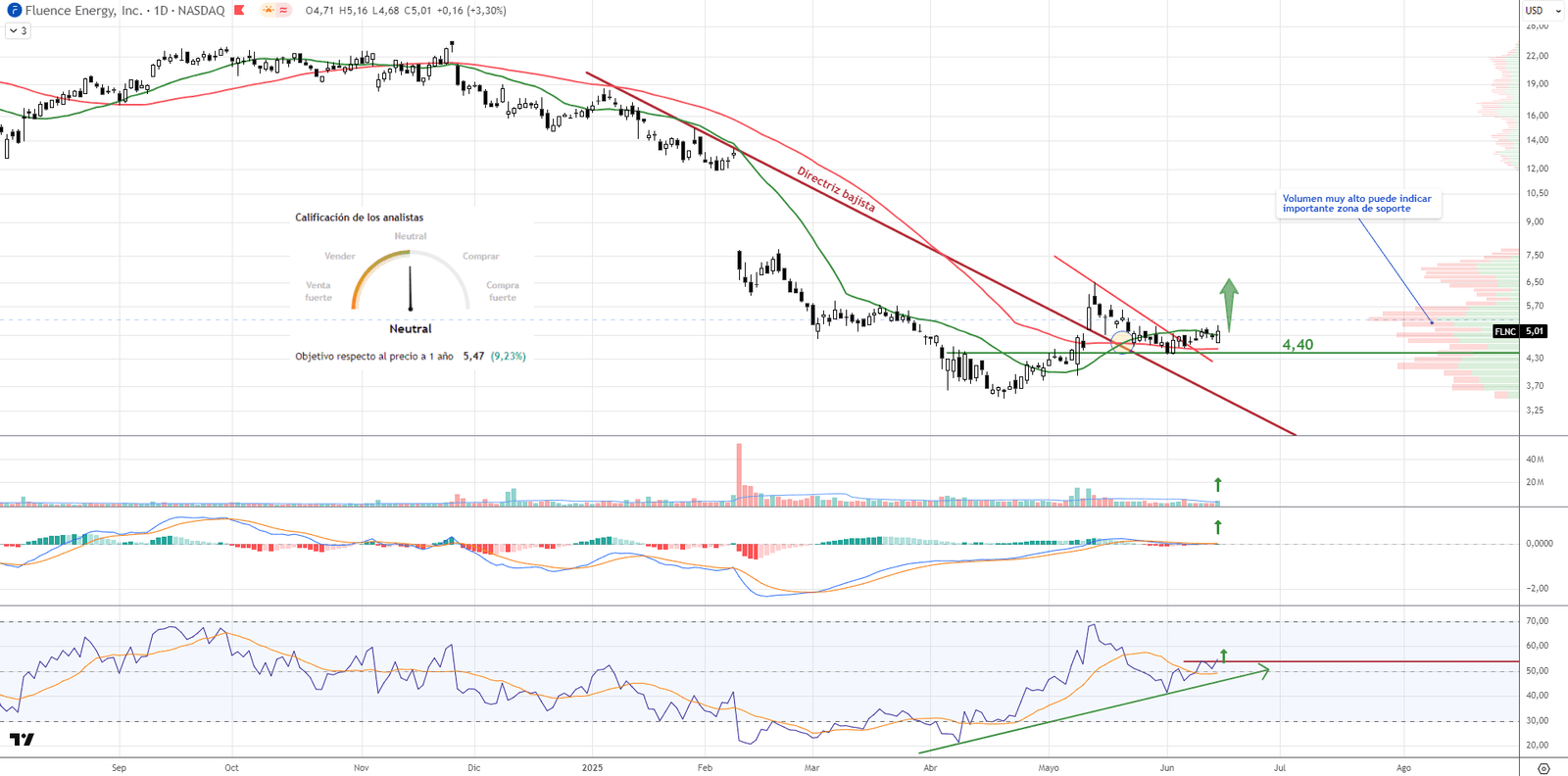The image size is (1568, 776).
Task: Click the Mayo label on time axis
Action: (x=1049, y=768)
